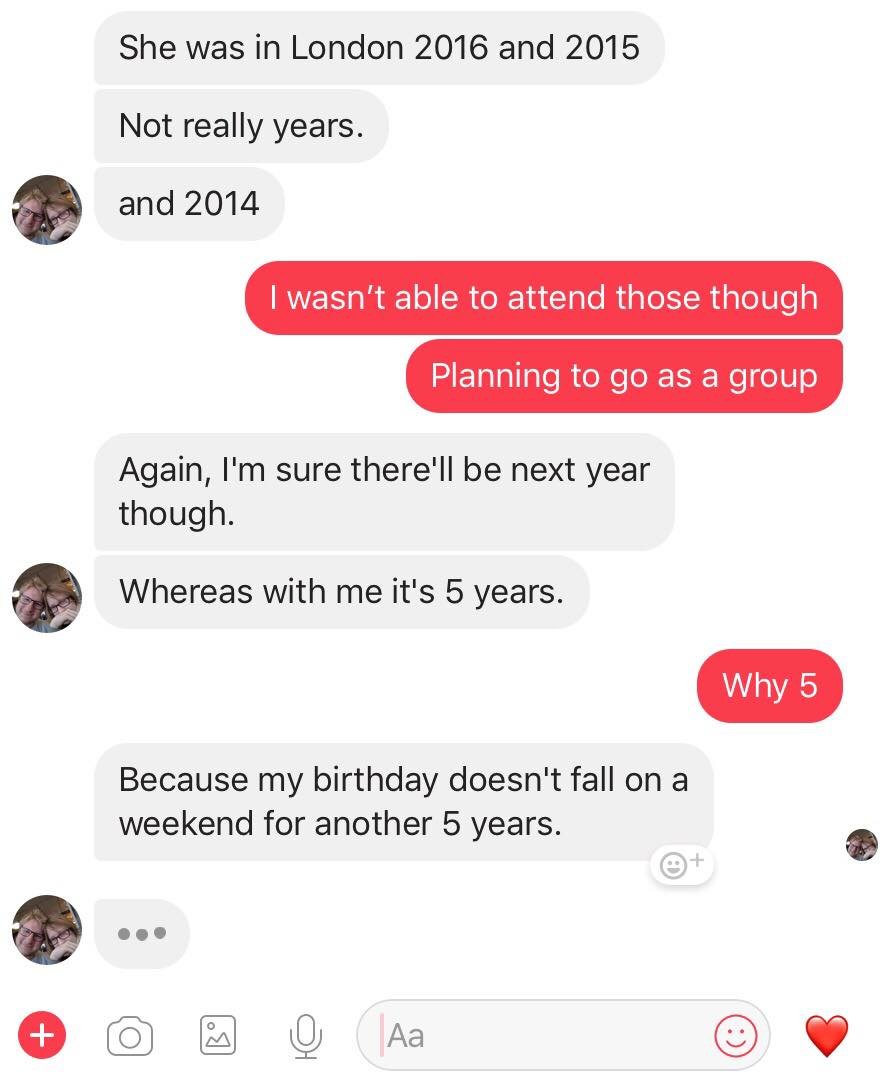Tap the red plus more-actions button

tap(41, 1036)
